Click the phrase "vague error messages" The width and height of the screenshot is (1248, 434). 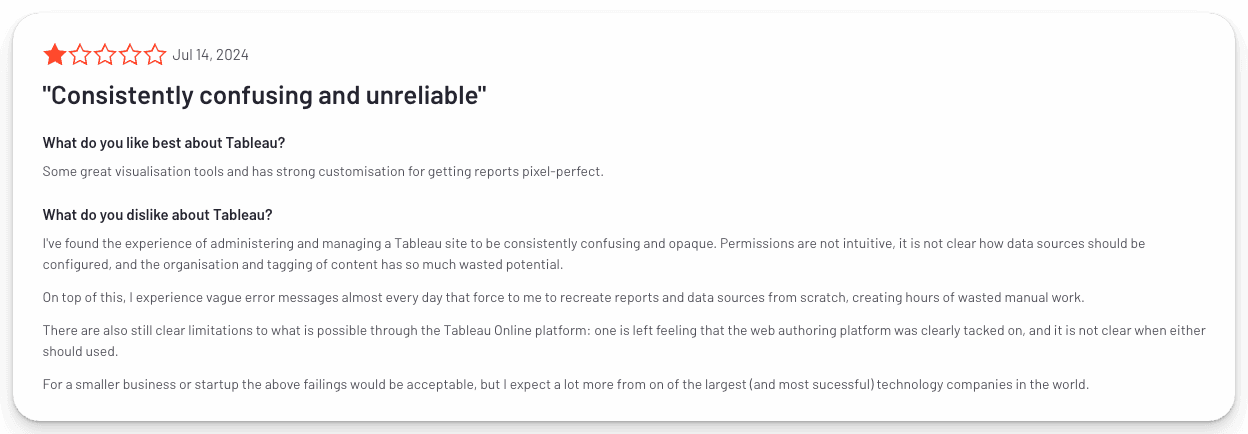coord(246,298)
